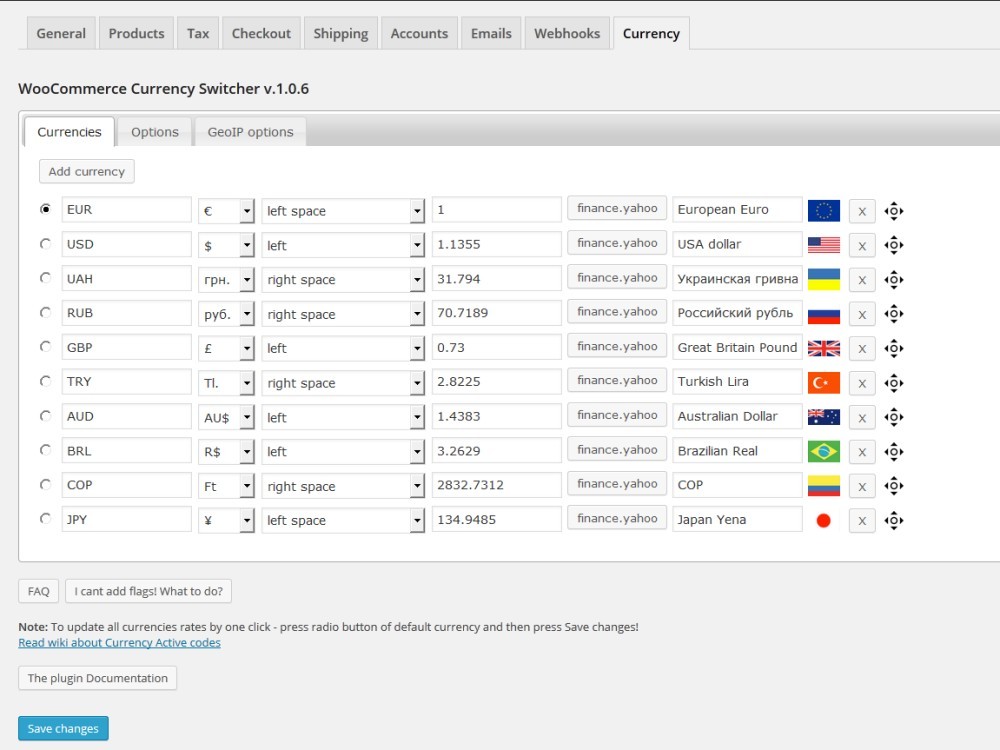Expand the UAH currency symbol dropdown

point(226,280)
